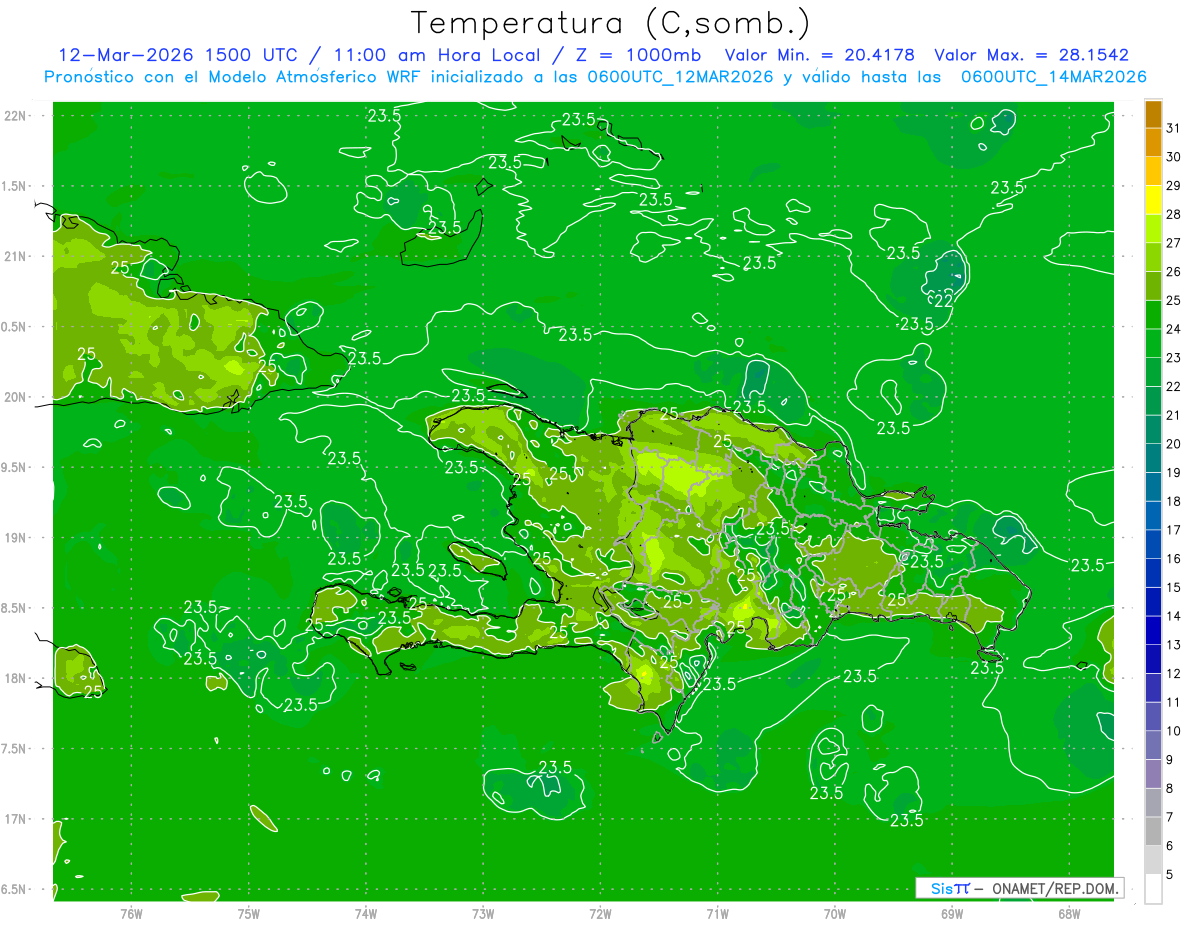The height and width of the screenshot is (927, 1200).
Task: Click the latitude axis label "19N"
Action: coord(14,537)
